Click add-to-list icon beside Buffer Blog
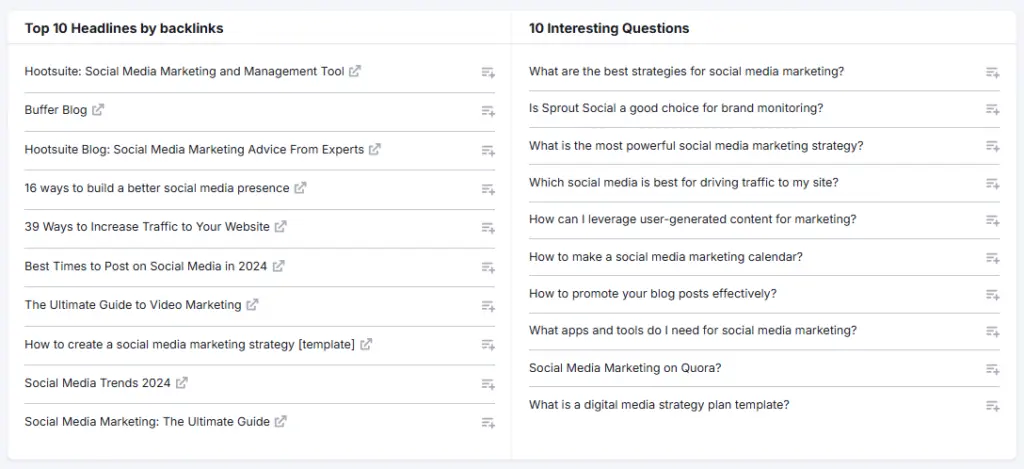Viewport: 1024px width, 469px height. coord(488,111)
